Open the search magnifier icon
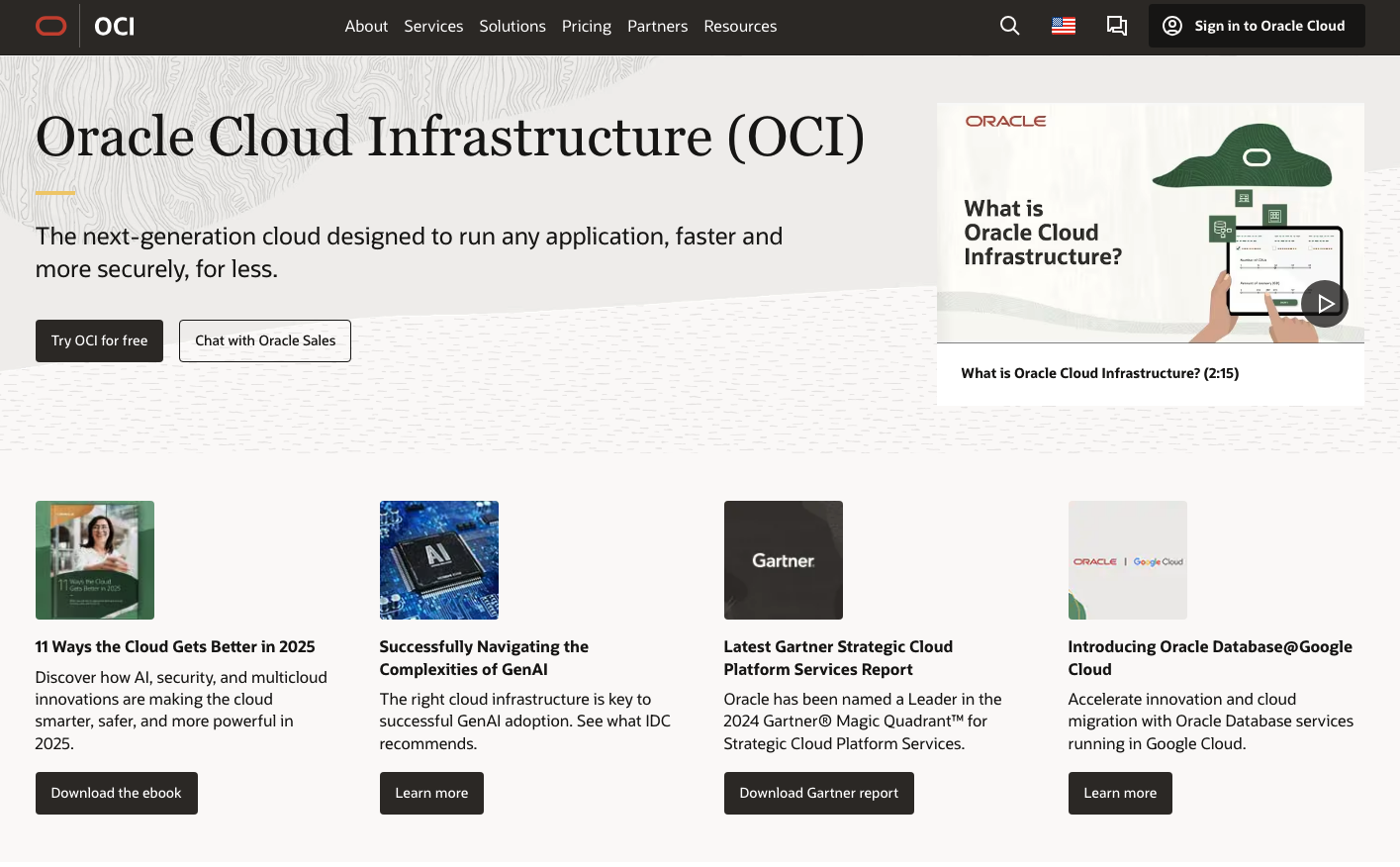This screenshot has width=1400, height=867. (1009, 26)
